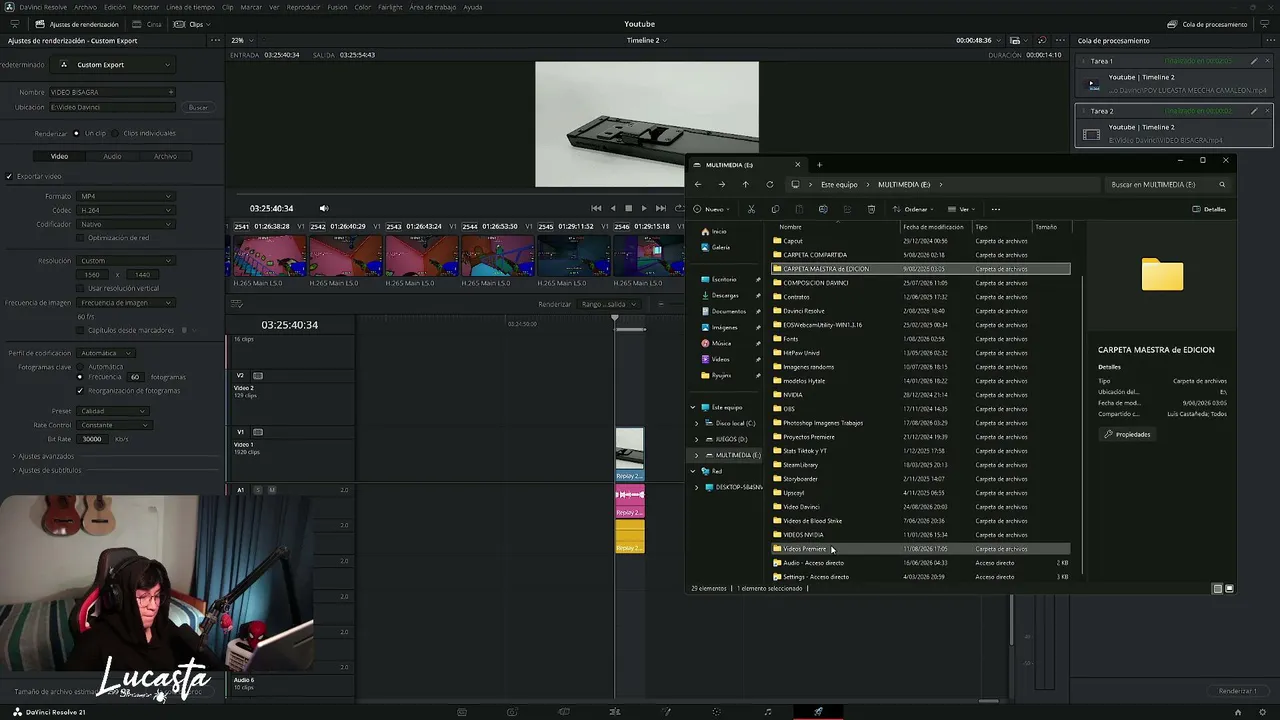Switch to the Archivo settings tab
Viewport: 1280px width, 720px height.
point(165,156)
